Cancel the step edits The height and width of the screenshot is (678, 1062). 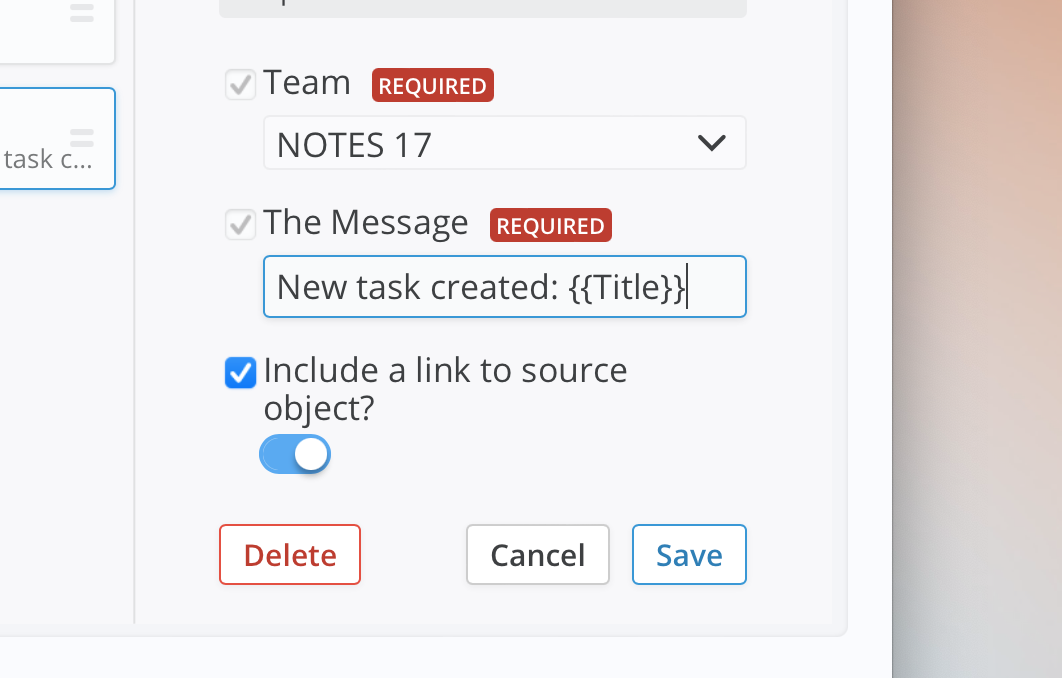pos(537,555)
